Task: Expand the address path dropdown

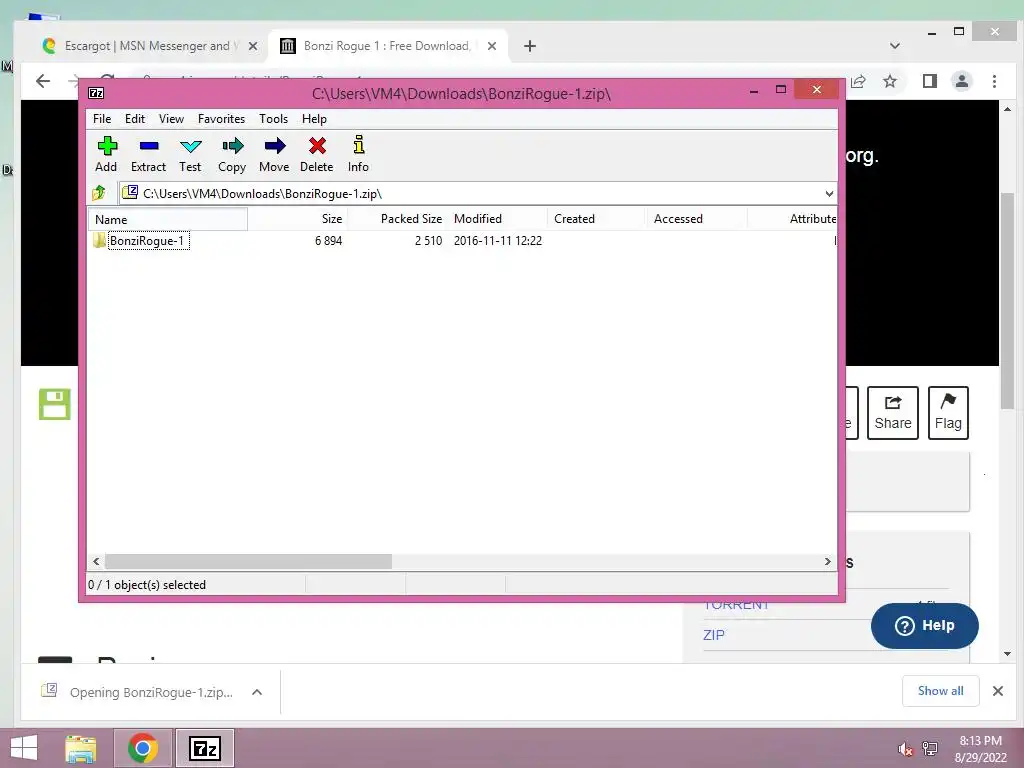Action: tap(829, 194)
